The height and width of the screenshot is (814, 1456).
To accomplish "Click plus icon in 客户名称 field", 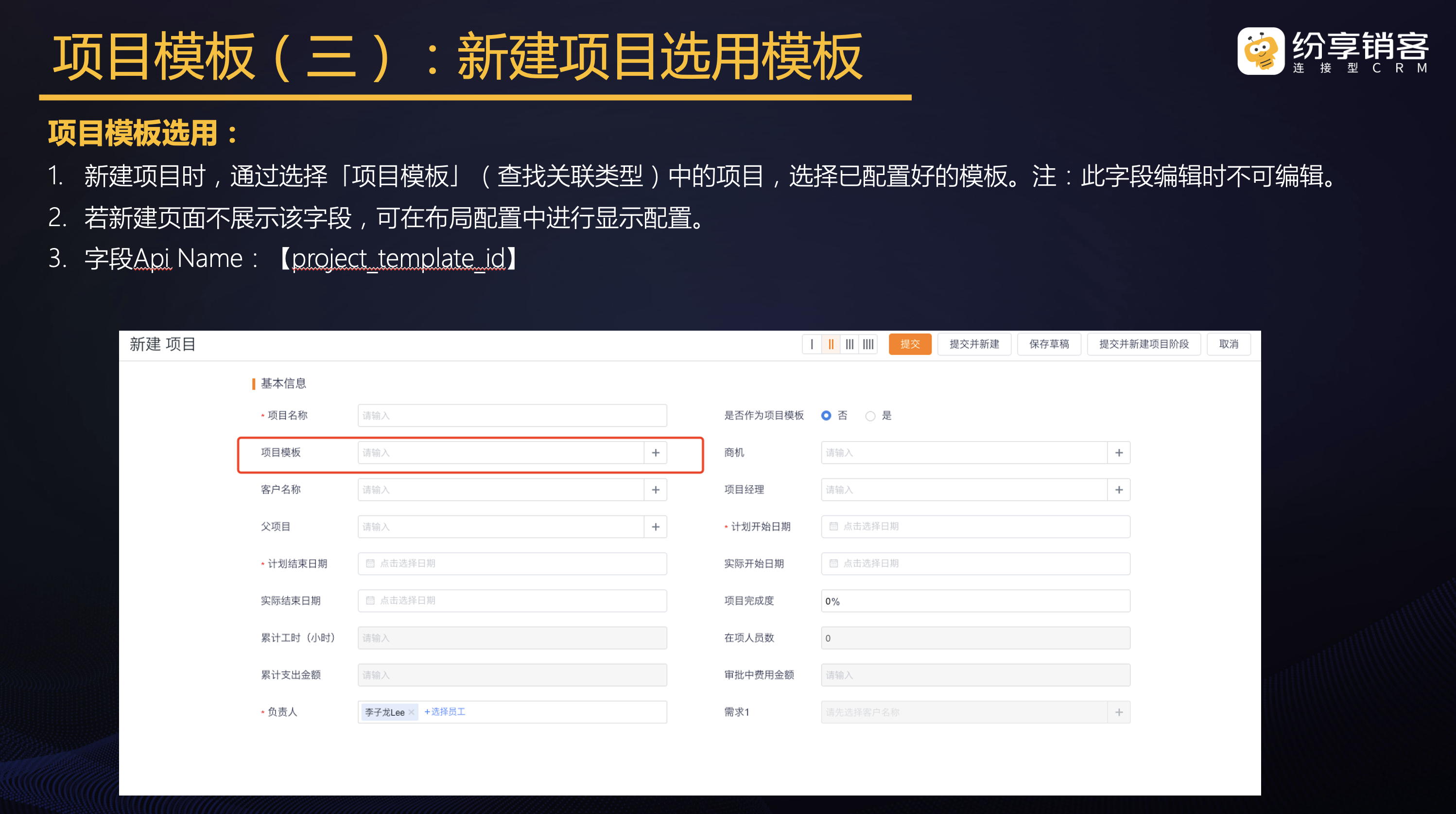I will [656, 490].
